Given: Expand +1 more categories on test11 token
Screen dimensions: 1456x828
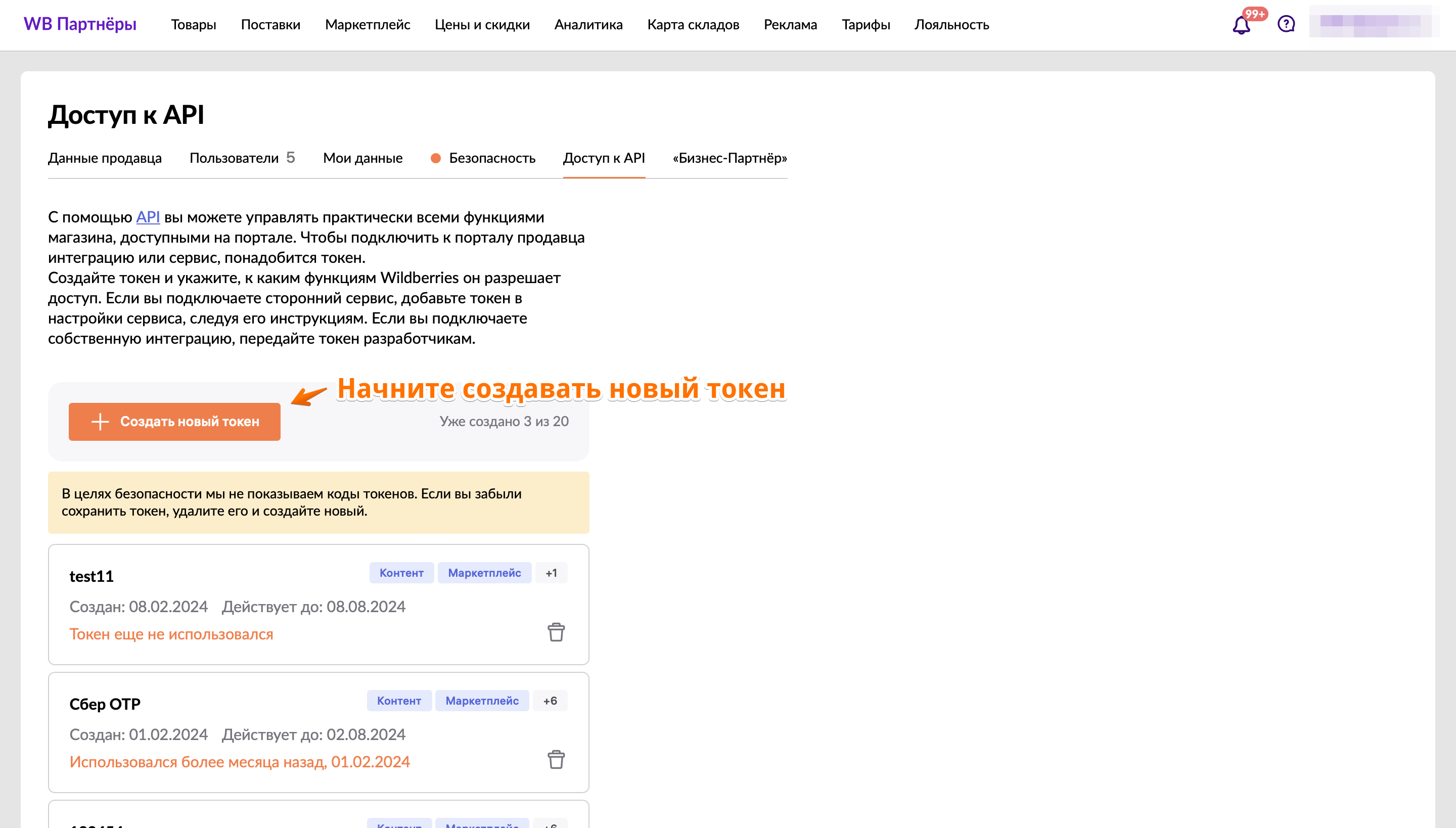Looking at the screenshot, I should click(551, 573).
